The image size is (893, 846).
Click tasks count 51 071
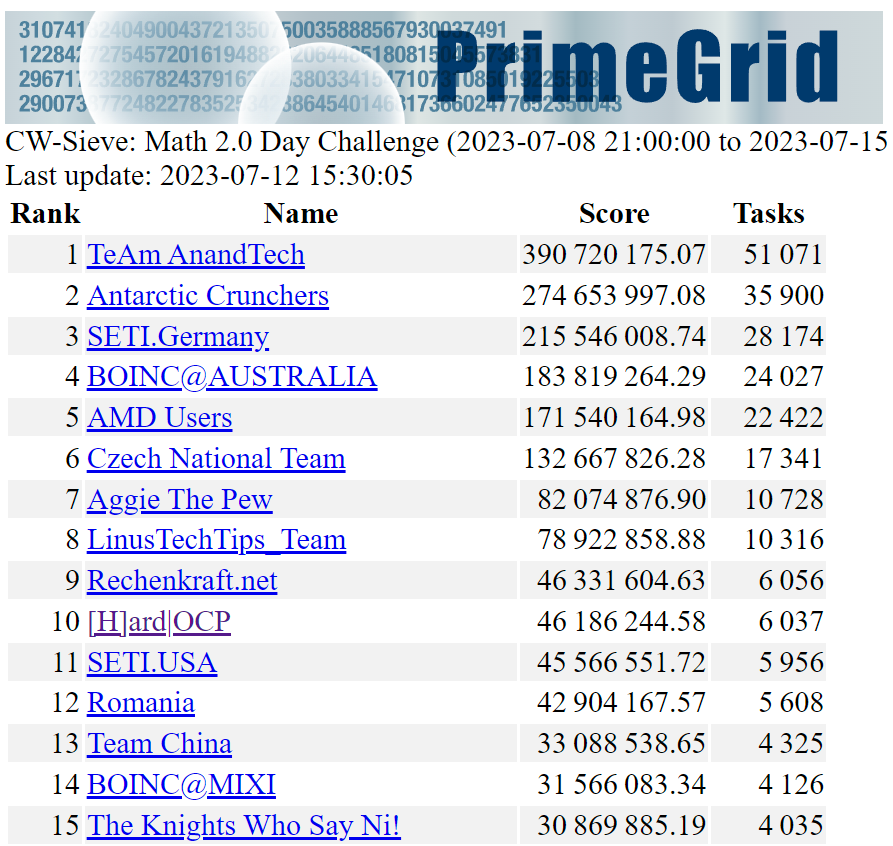tap(784, 254)
